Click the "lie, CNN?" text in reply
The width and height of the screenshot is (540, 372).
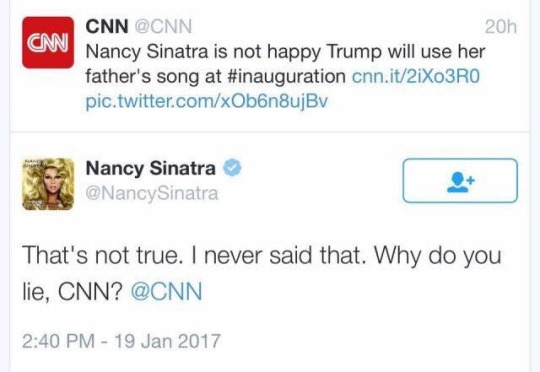pyautogui.click(x=73, y=292)
